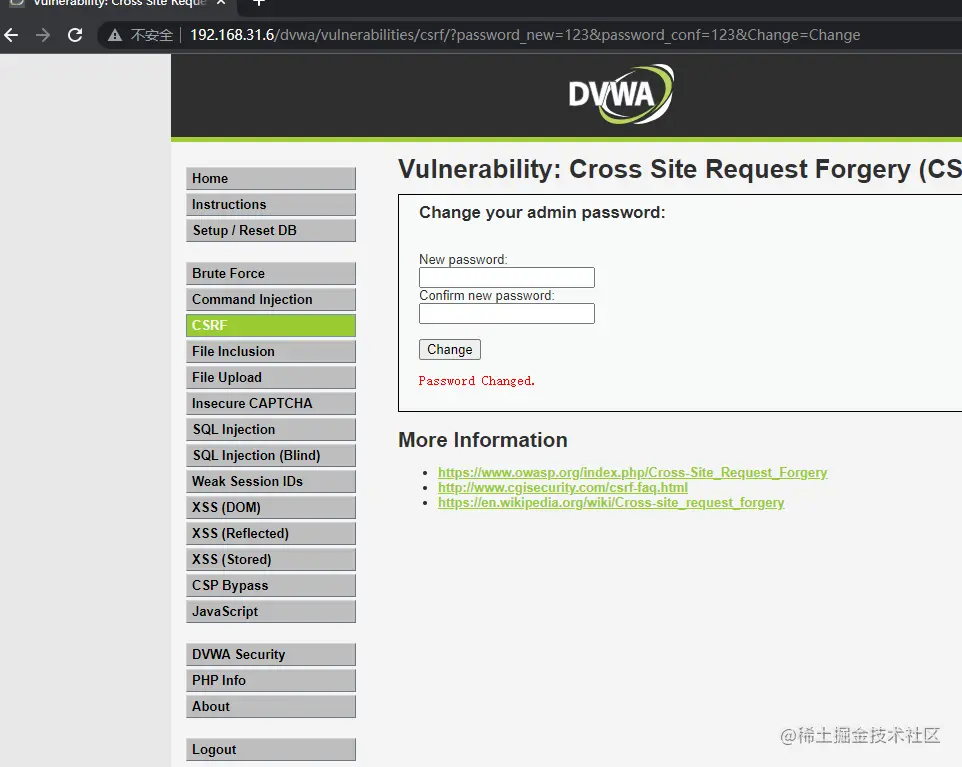This screenshot has height=767, width=962.
Task: Reload the page with the refresh icon
Action: (x=75, y=35)
